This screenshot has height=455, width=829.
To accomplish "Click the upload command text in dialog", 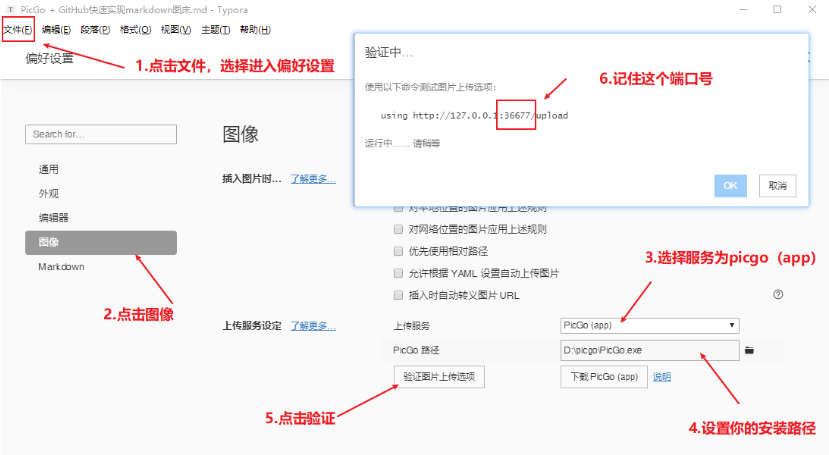I will tap(474, 115).
